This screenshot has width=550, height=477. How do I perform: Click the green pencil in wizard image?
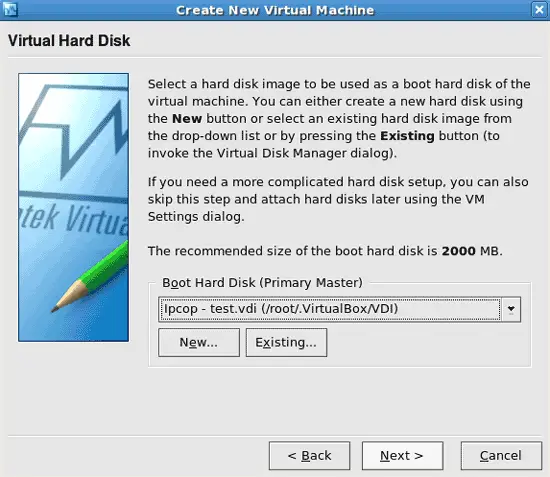coord(90,277)
